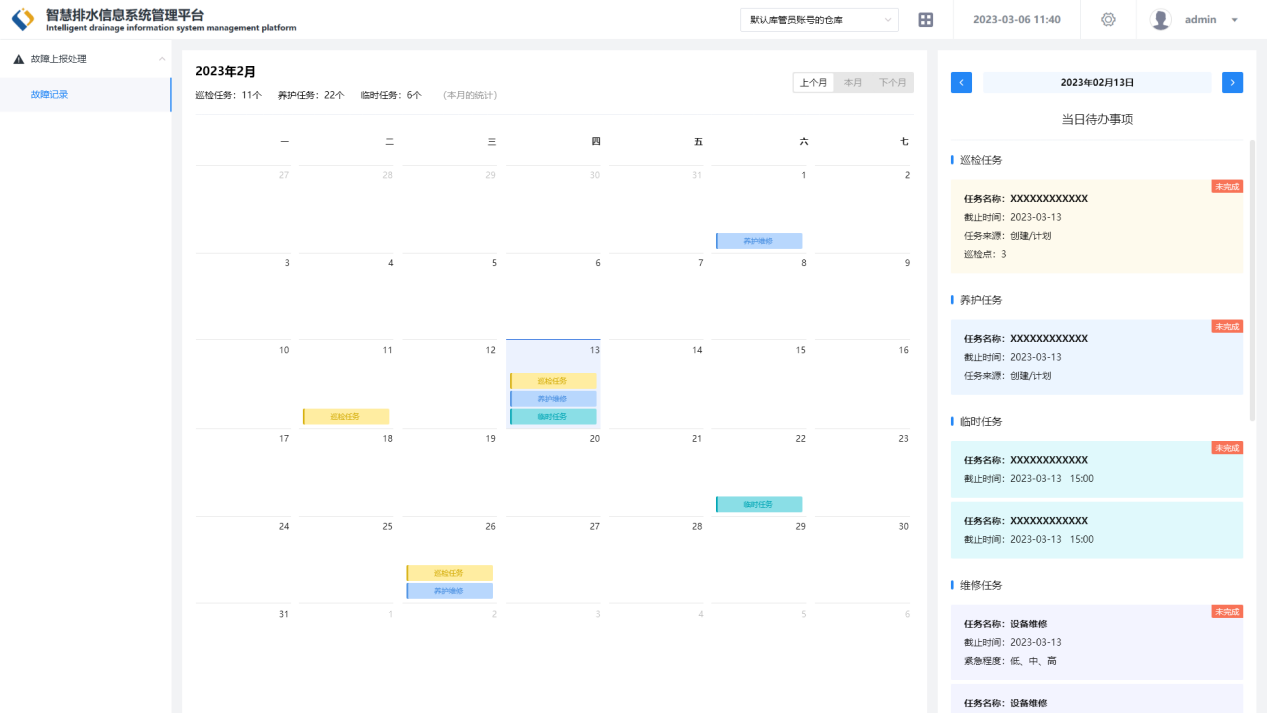1267x713 pixels.
Task: Open the grid apps menu icon
Action: tap(926, 20)
